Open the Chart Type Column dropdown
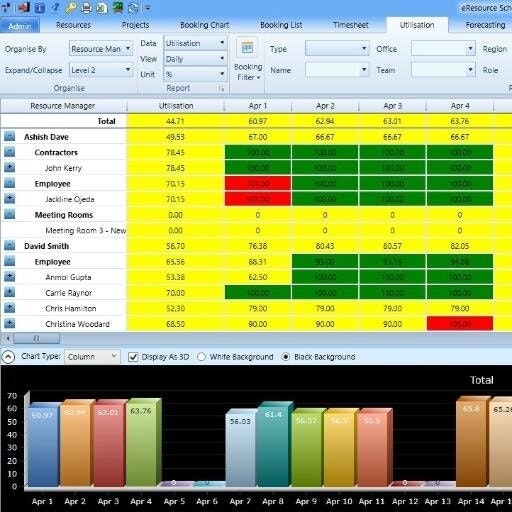Image resolution: width=512 pixels, height=512 pixels. (92, 357)
